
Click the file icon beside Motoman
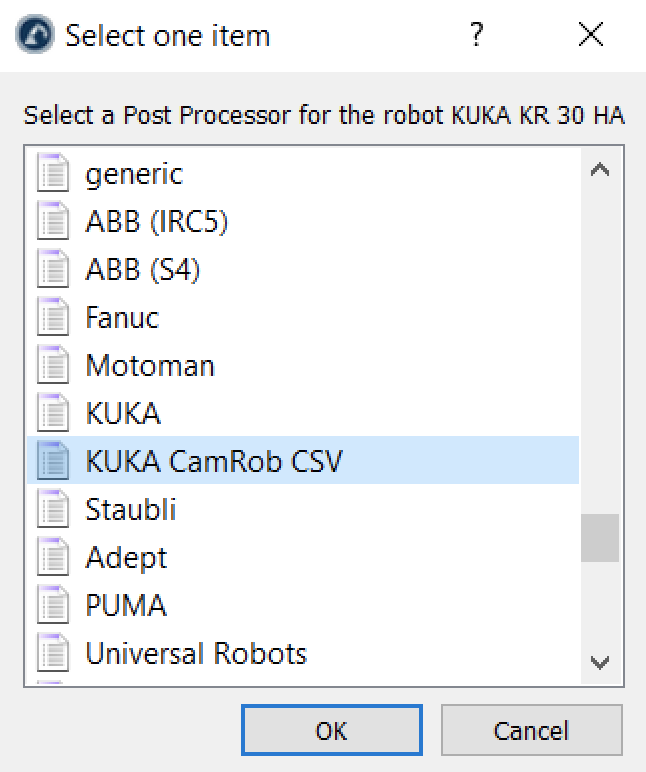pyautogui.click(x=52, y=366)
